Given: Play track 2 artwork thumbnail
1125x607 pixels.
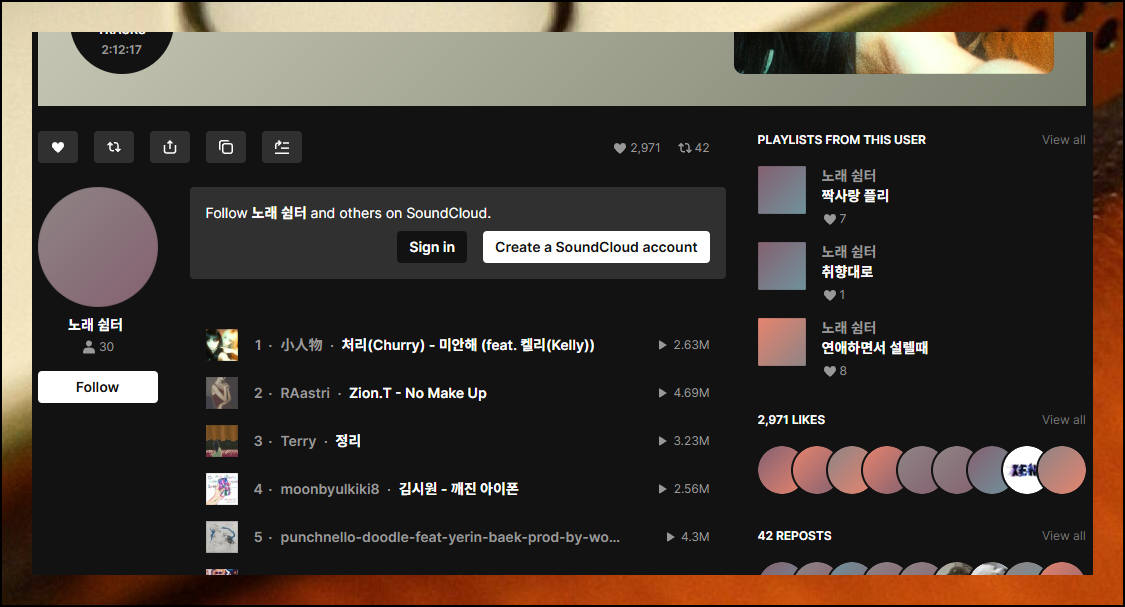Looking at the screenshot, I should point(222,393).
